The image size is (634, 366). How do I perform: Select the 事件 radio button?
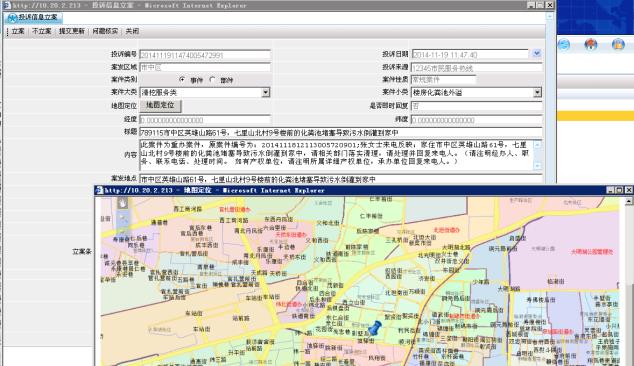(182, 79)
